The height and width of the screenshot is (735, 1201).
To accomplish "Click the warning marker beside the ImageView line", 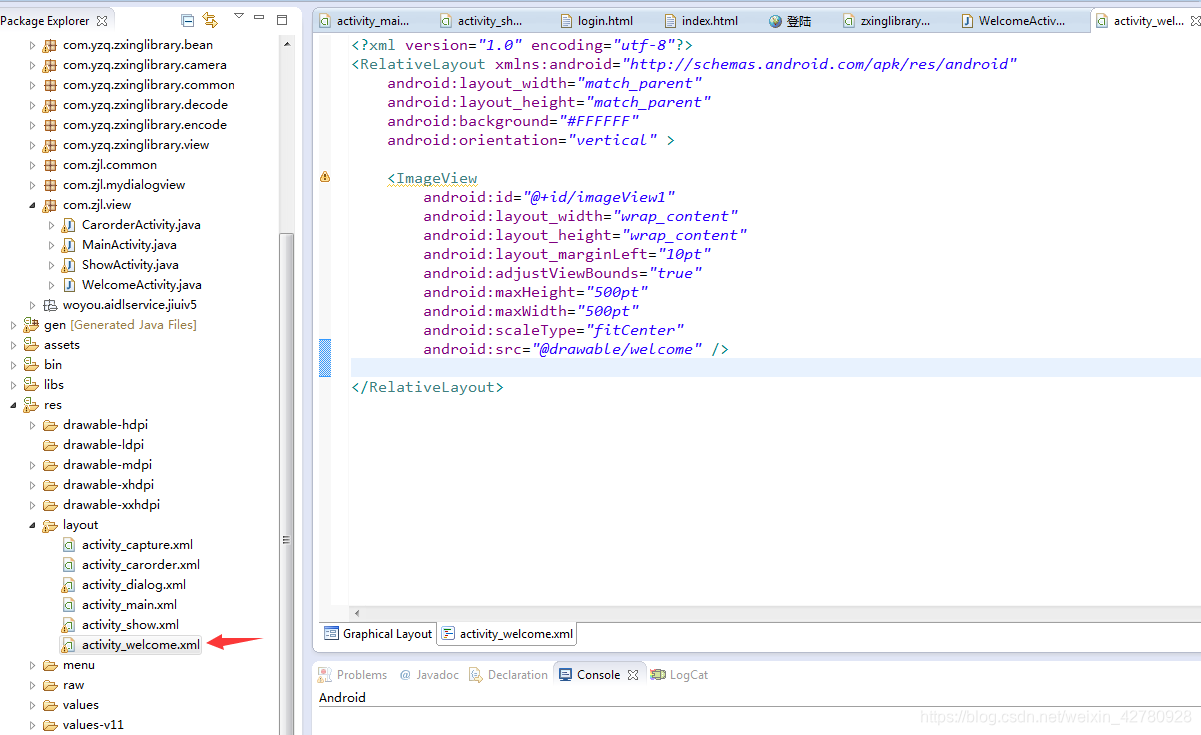I will [x=324, y=177].
